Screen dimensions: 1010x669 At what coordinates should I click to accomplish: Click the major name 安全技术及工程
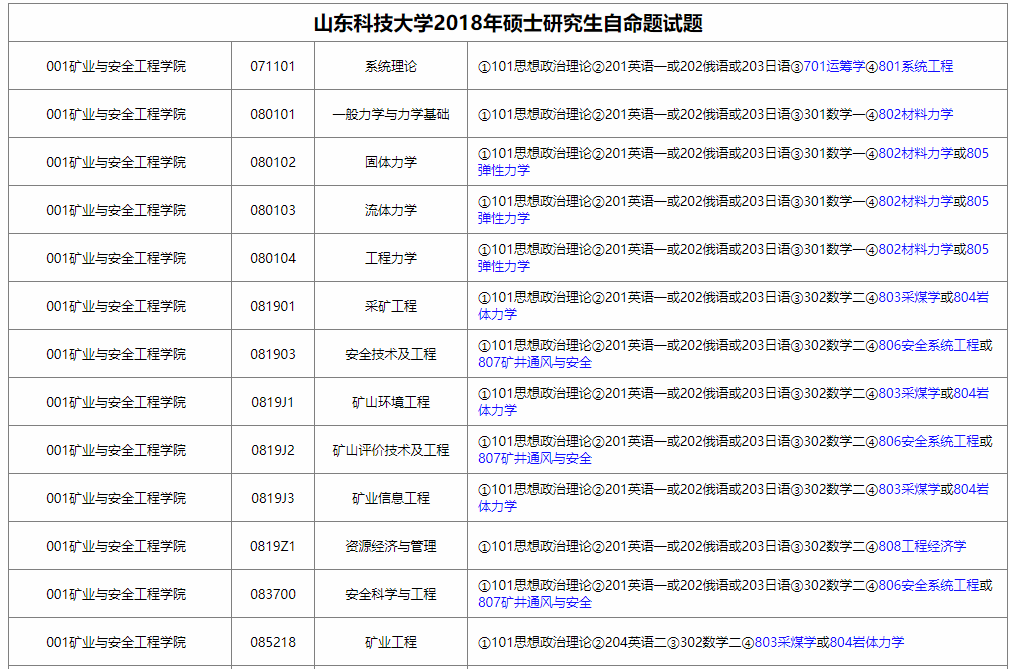click(x=390, y=354)
